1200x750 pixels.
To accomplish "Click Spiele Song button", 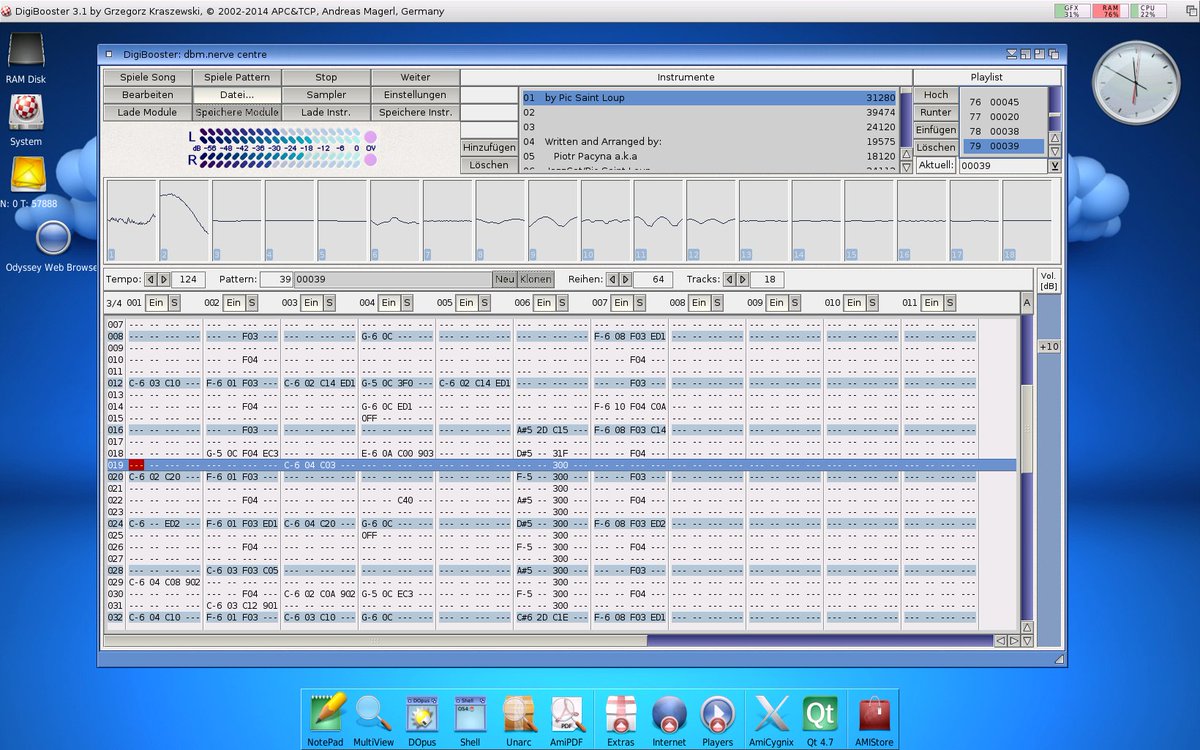I will (x=147, y=77).
